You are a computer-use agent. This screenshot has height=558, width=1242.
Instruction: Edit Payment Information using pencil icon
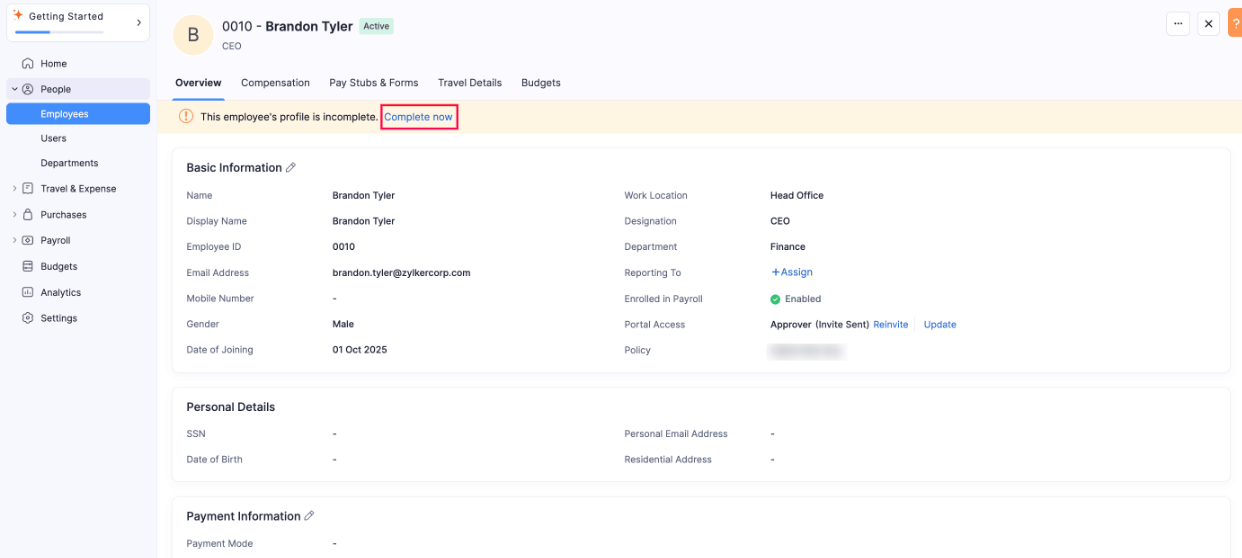tap(309, 516)
